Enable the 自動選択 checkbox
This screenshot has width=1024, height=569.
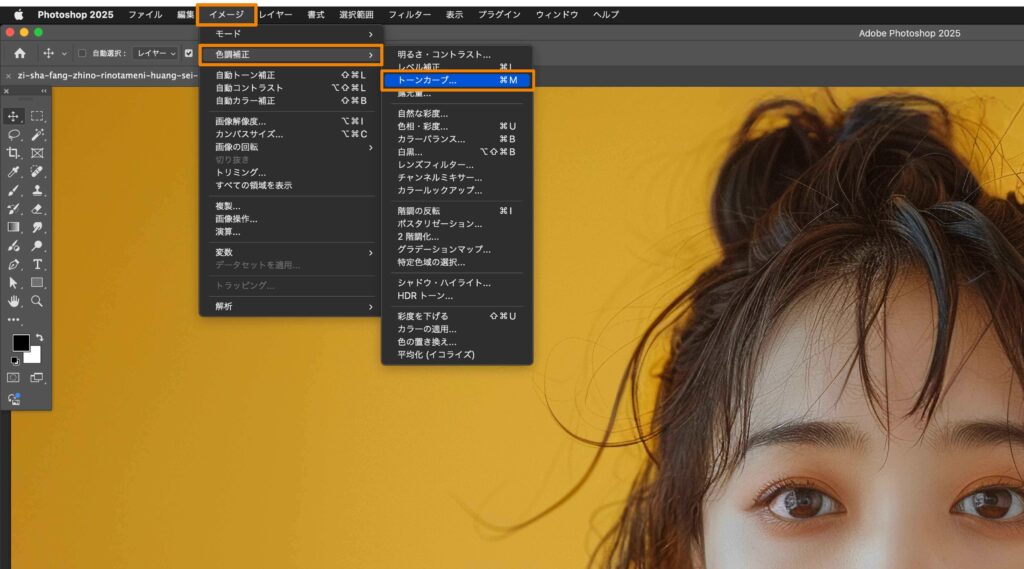[x=82, y=53]
